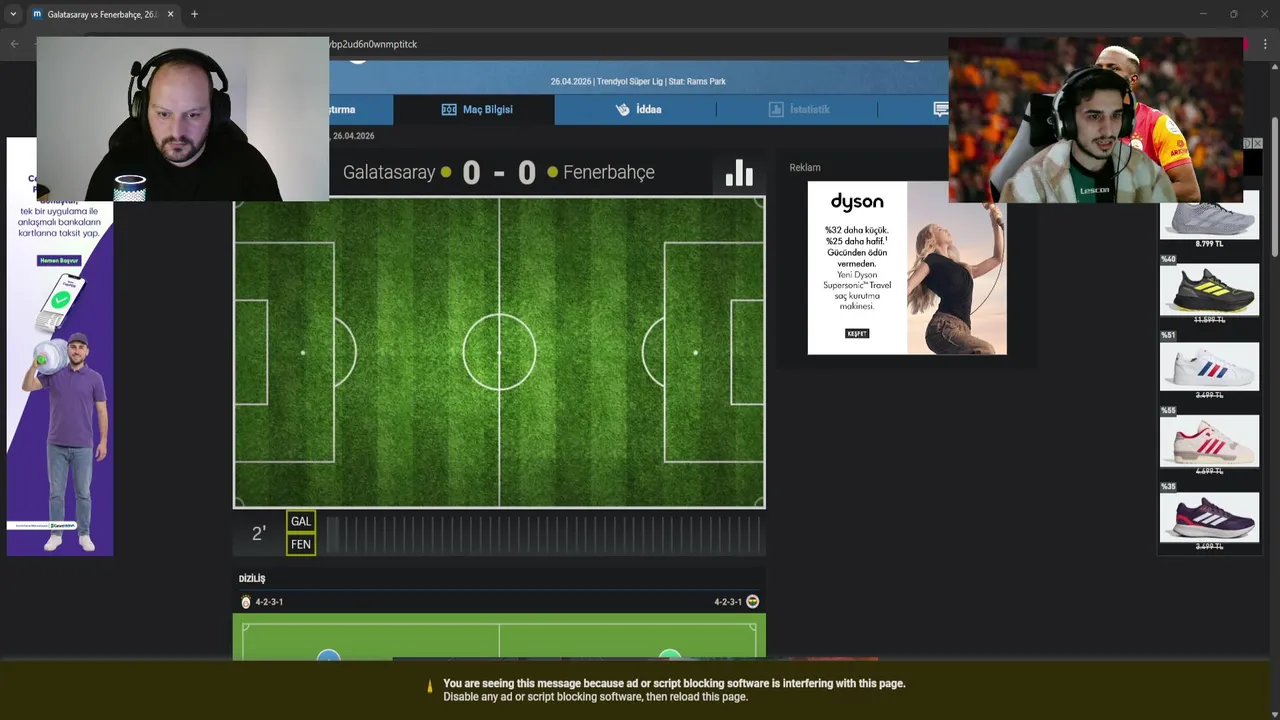Image resolution: width=1280 pixels, height=720 pixels.
Task: Select the FEN label on the timeline
Action: coord(301,544)
